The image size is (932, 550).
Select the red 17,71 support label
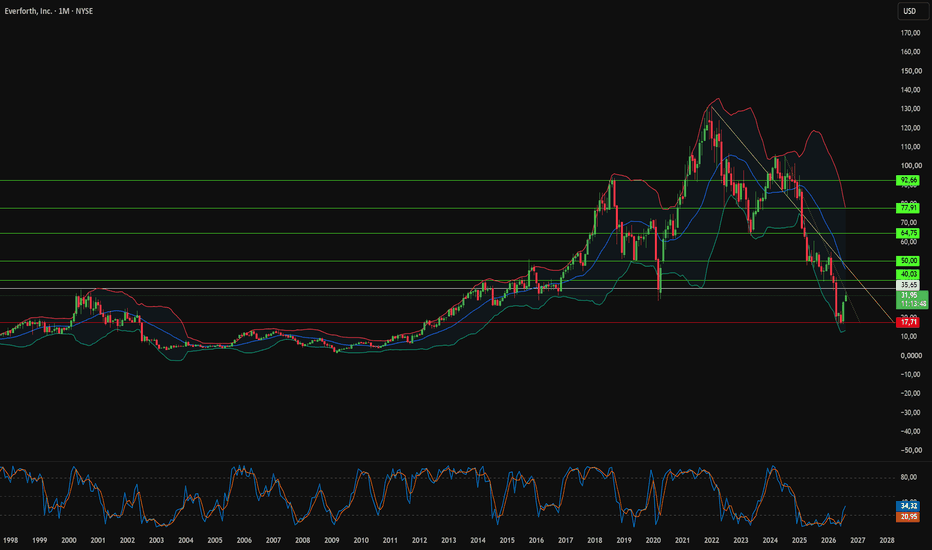coord(908,322)
